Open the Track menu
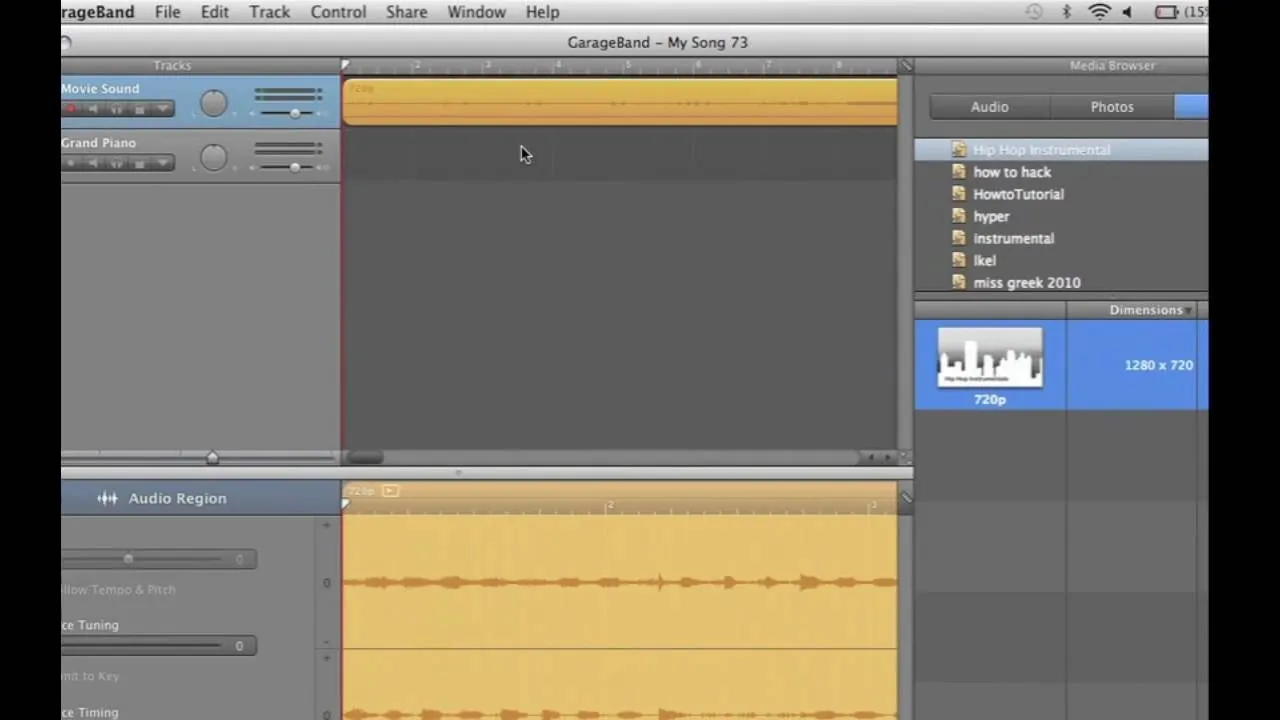 pos(269,12)
